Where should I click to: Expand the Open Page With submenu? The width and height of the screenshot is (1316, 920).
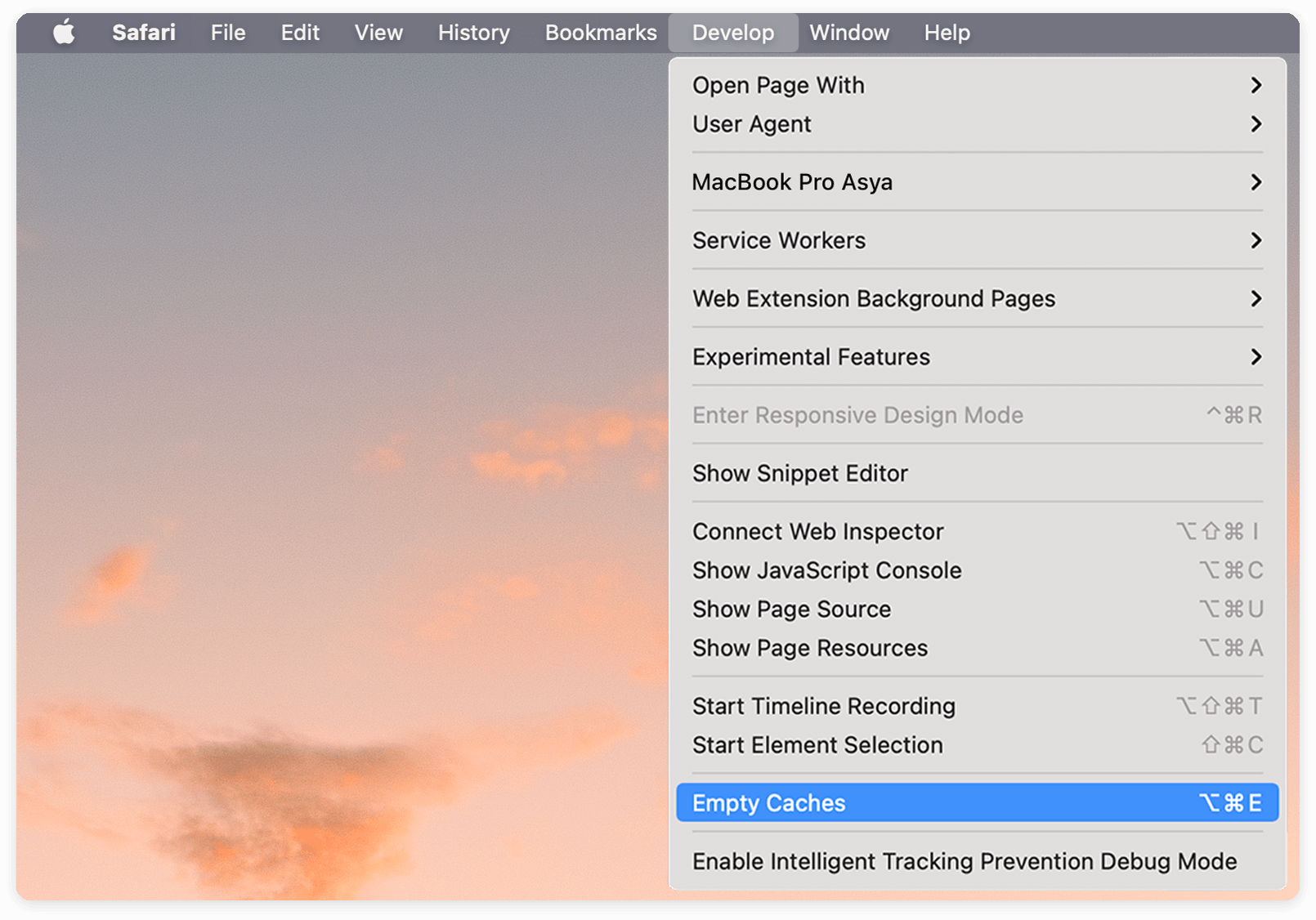pos(978,85)
